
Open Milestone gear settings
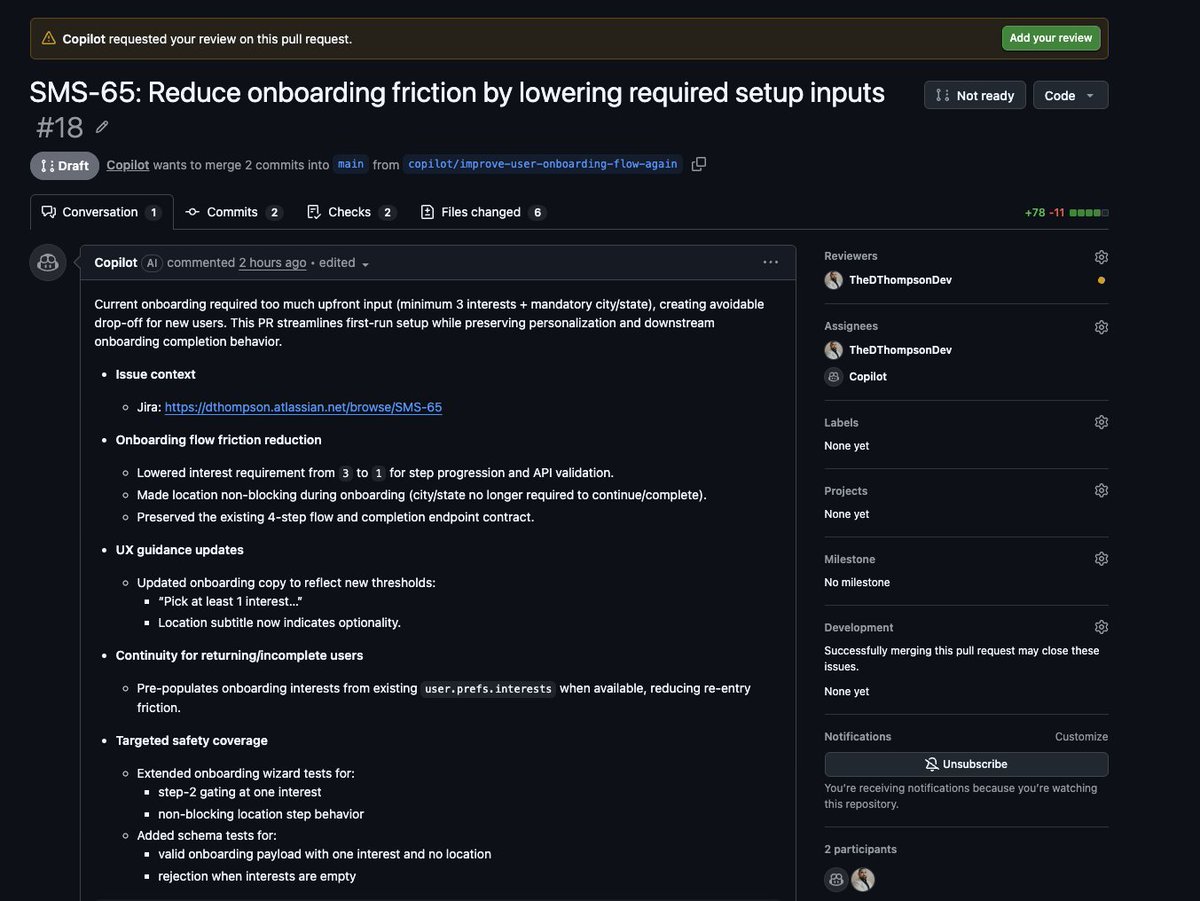click(1101, 559)
